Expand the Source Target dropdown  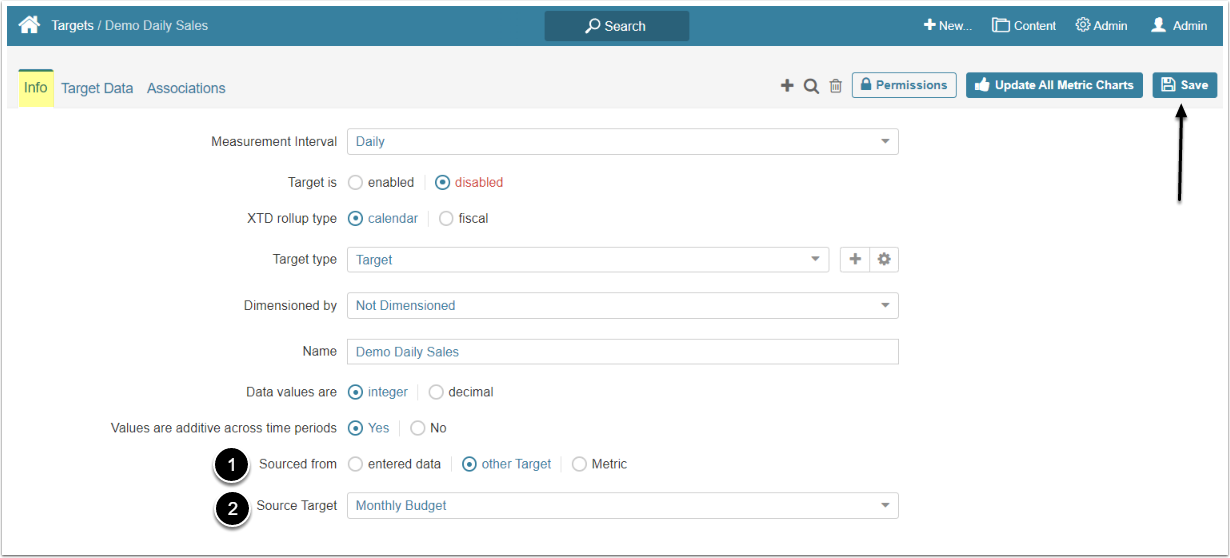[623, 506]
